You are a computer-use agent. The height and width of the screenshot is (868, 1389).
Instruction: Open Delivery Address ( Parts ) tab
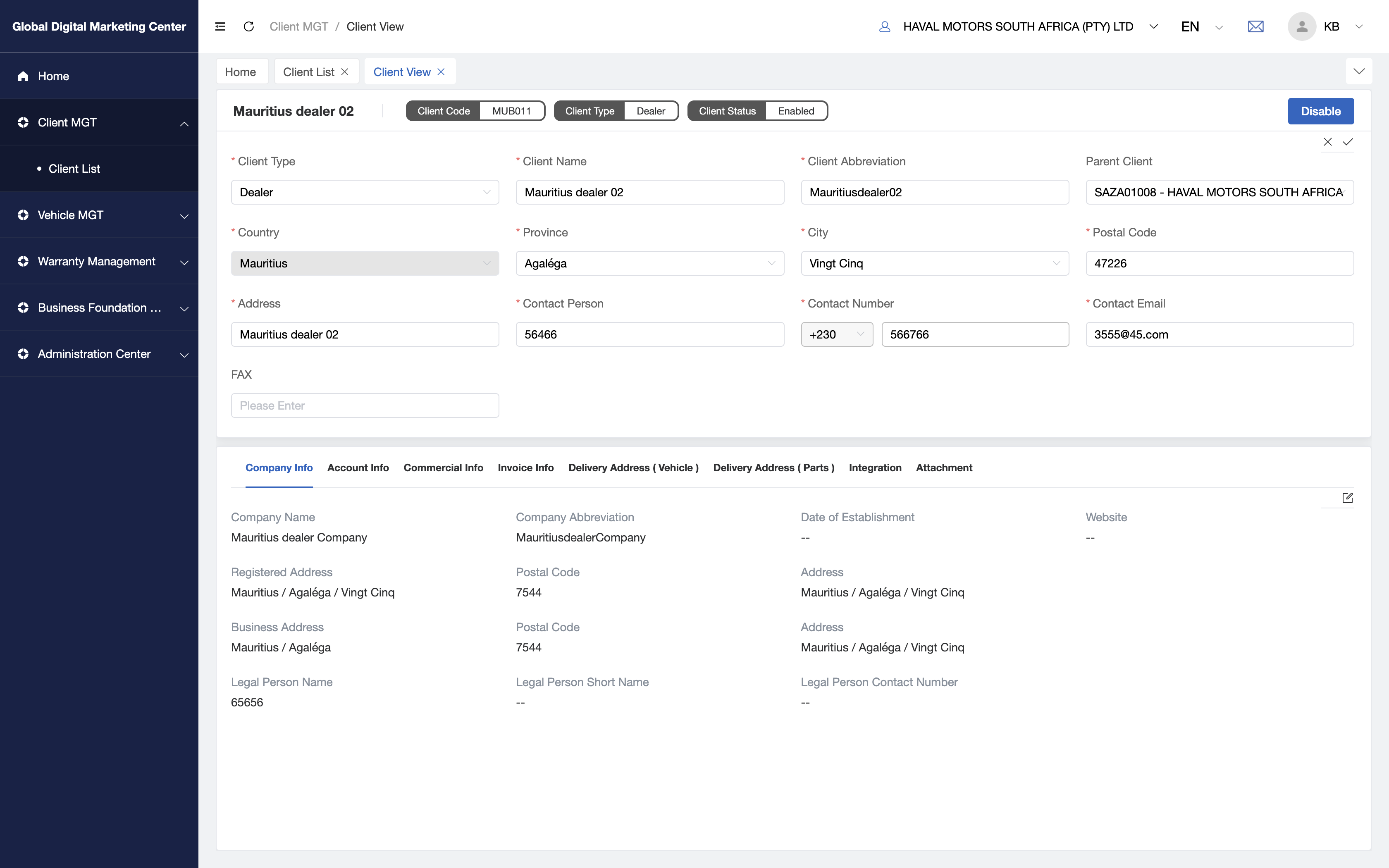tap(774, 468)
